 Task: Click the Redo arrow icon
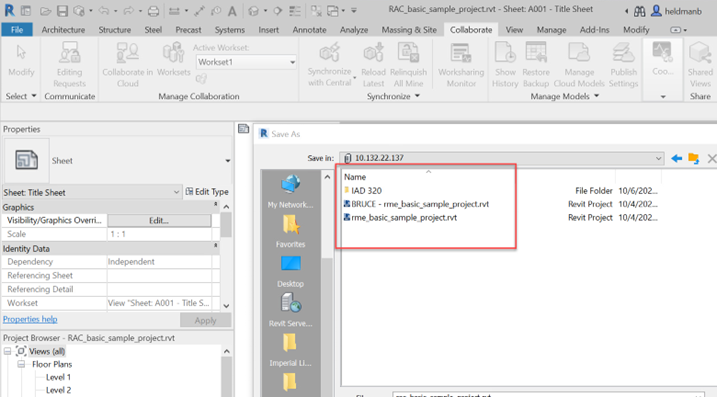click(129, 11)
